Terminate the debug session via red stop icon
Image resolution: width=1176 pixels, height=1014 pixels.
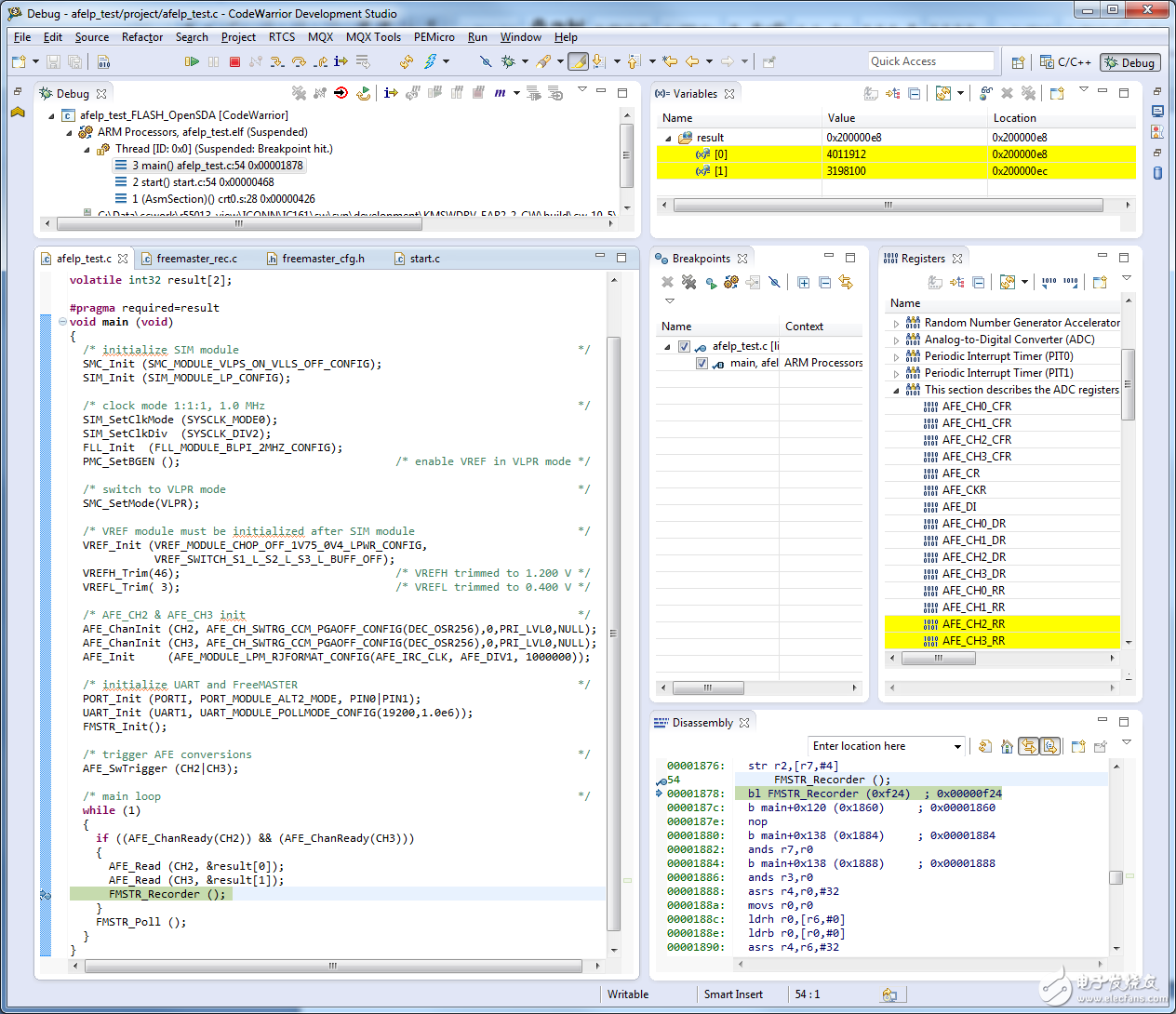234,61
